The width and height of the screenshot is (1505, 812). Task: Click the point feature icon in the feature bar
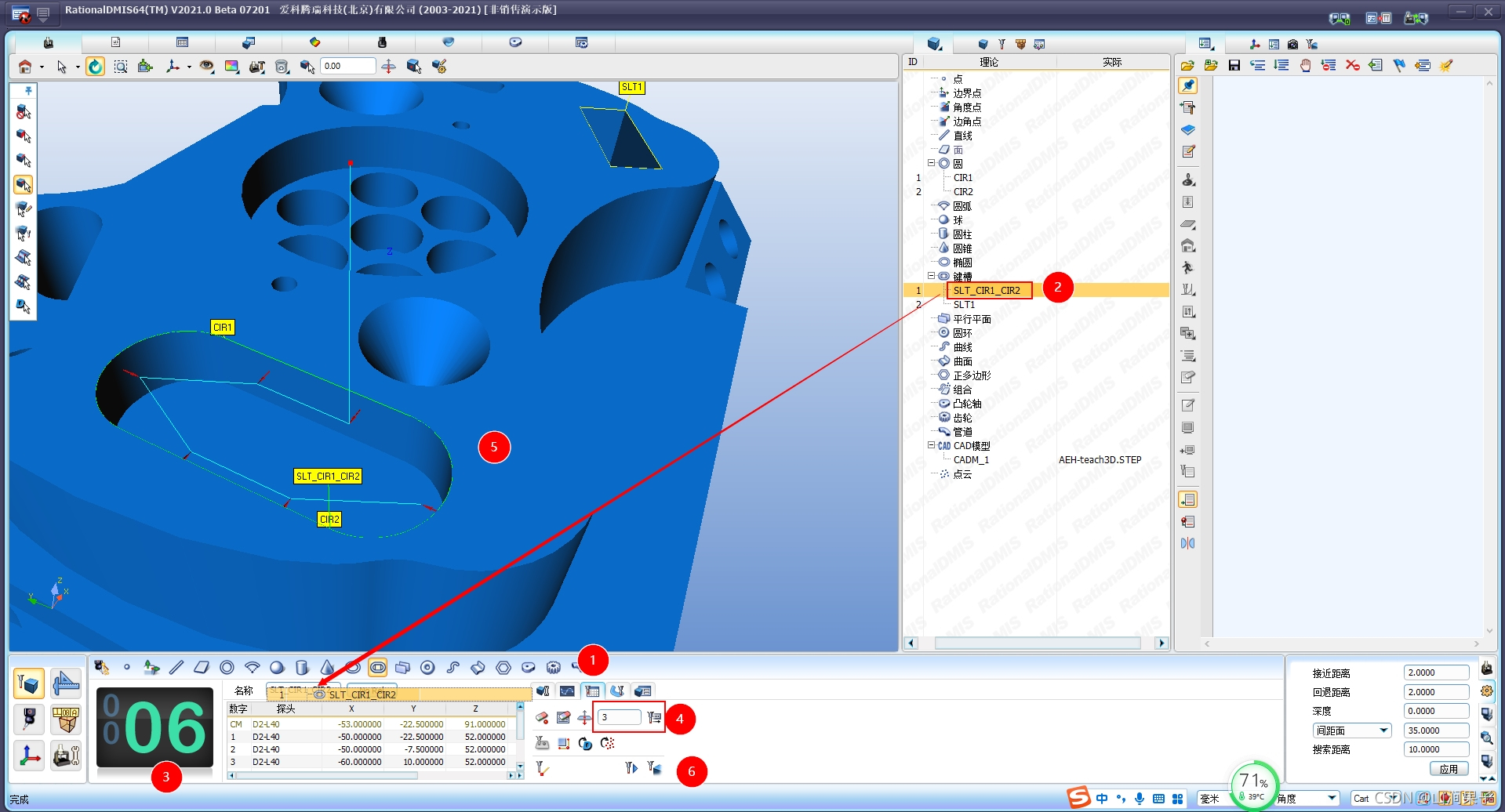[x=126, y=667]
